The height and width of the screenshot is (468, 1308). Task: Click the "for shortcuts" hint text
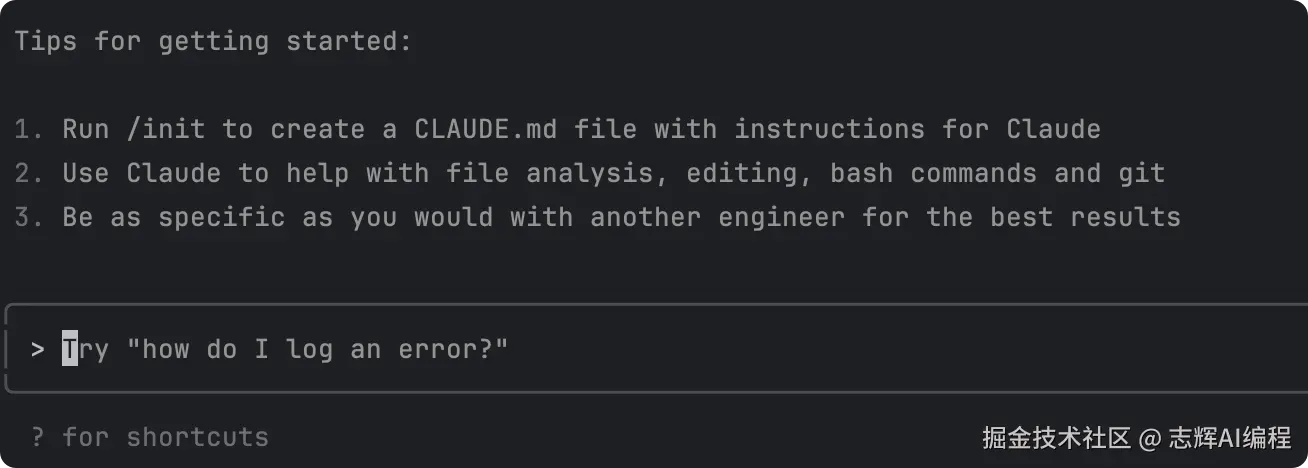click(165, 437)
